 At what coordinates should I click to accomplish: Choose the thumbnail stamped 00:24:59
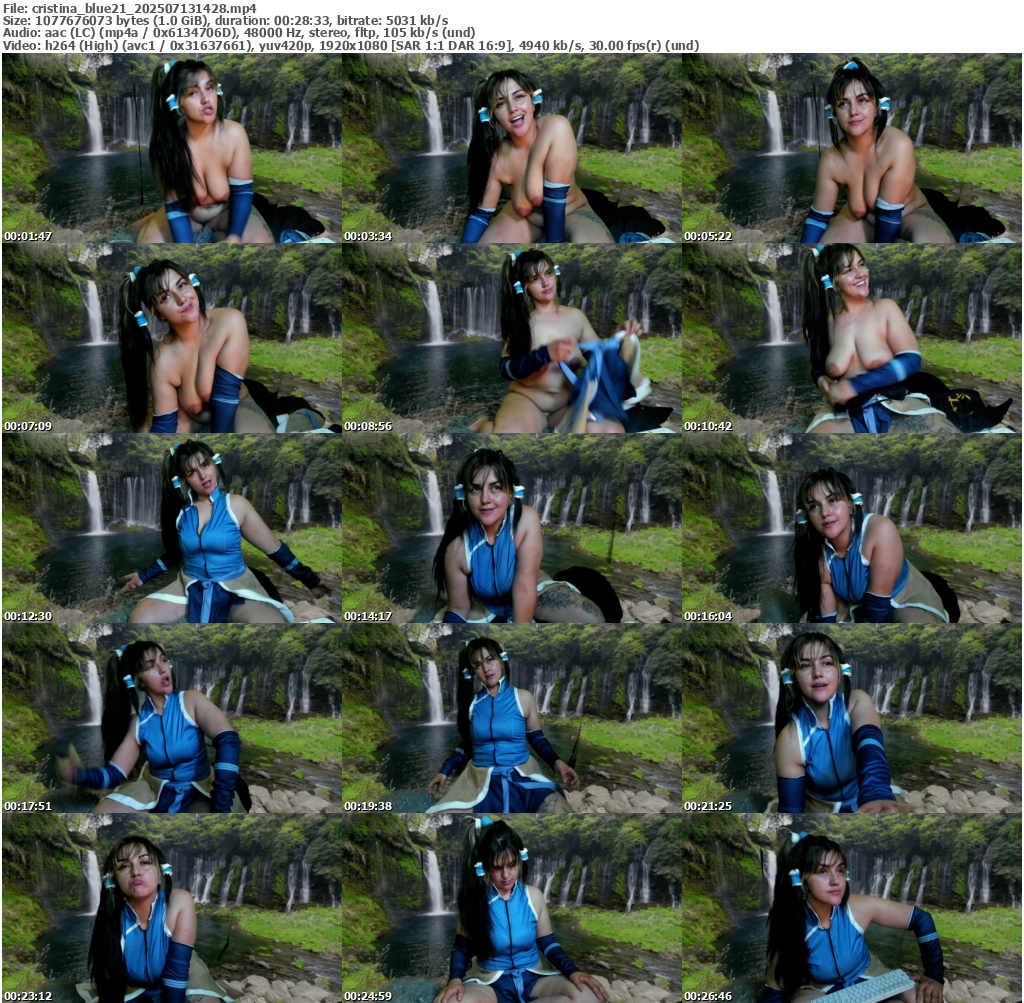click(x=511, y=908)
